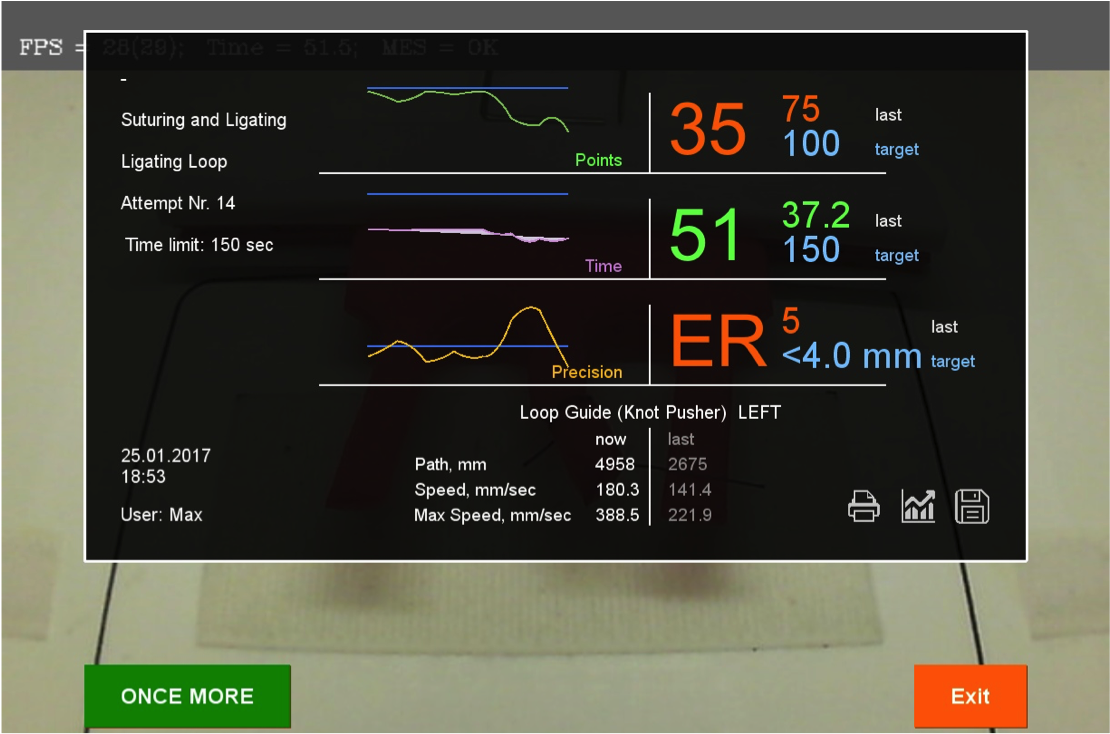Image resolution: width=1110 pixels, height=734 pixels.
Task: Click the orange Exit button
Action: [970, 696]
